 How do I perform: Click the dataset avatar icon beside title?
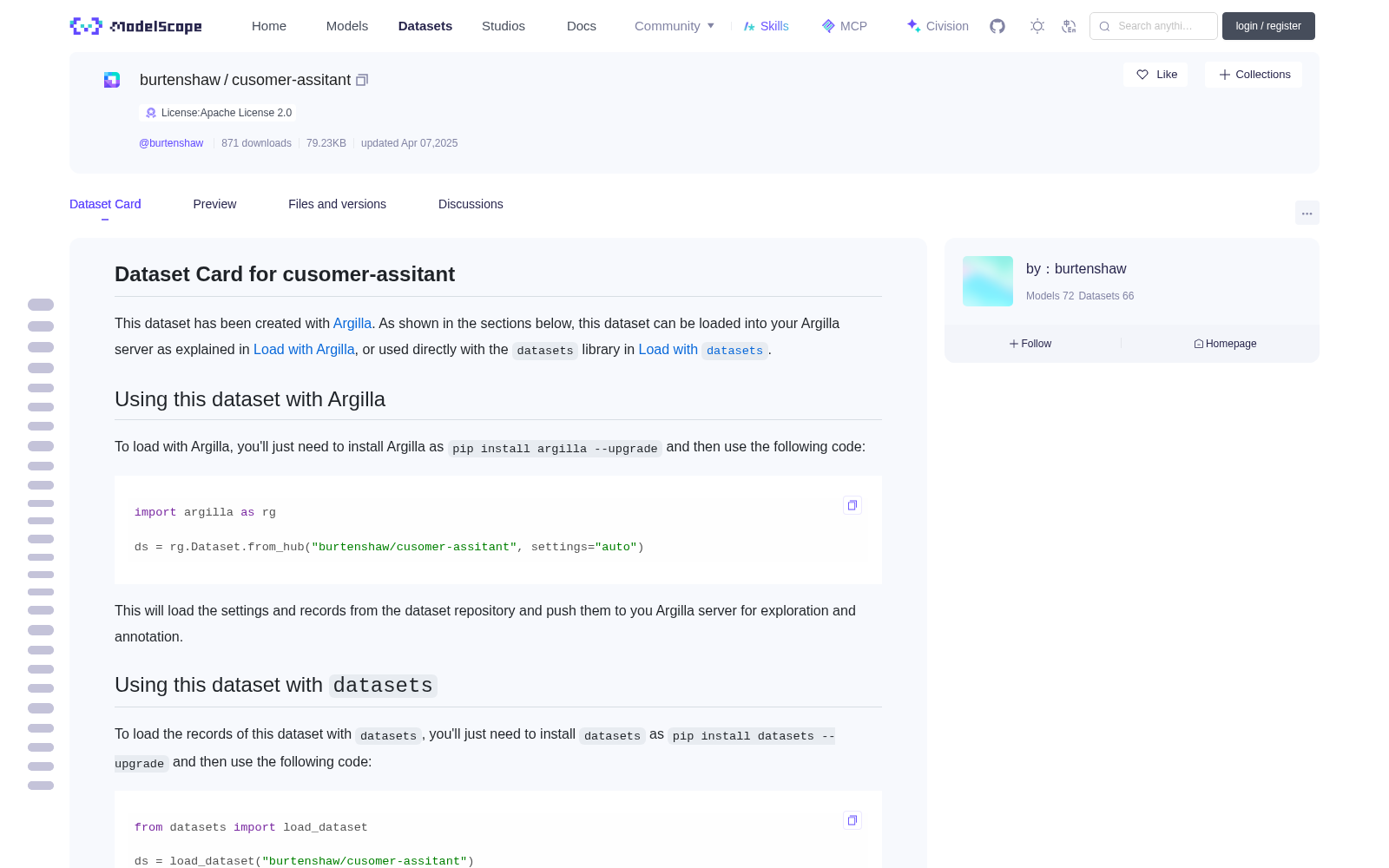click(x=112, y=80)
